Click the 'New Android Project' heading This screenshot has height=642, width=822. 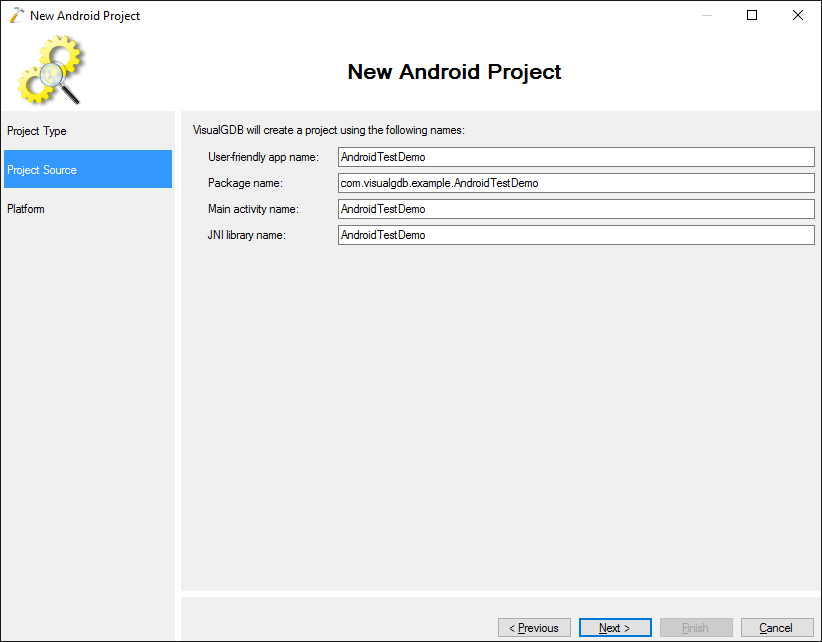click(x=454, y=71)
